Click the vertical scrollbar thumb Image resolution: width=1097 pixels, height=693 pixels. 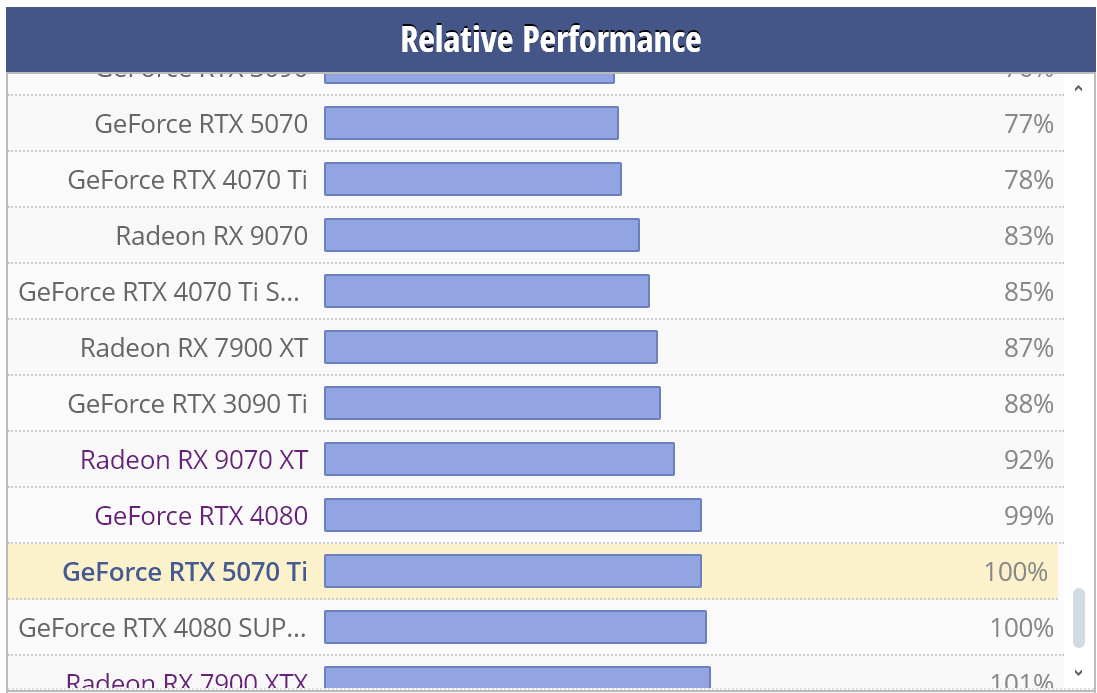pos(1078,618)
